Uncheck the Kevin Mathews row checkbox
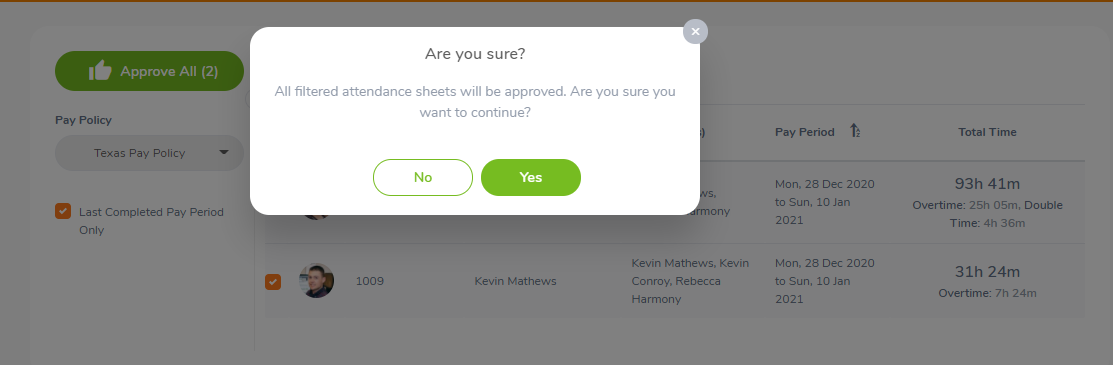Viewport: 1113px width, 365px height. point(273,282)
